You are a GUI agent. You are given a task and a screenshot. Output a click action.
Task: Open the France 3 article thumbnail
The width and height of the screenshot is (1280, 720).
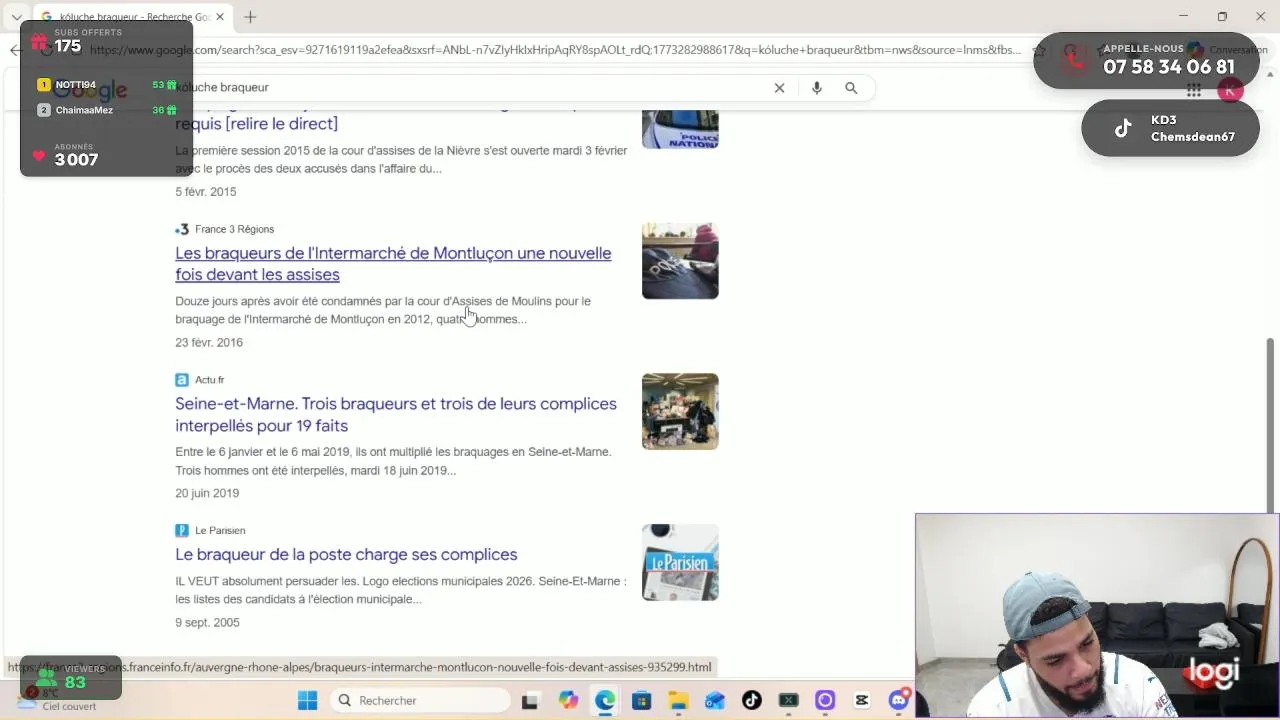click(680, 261)
